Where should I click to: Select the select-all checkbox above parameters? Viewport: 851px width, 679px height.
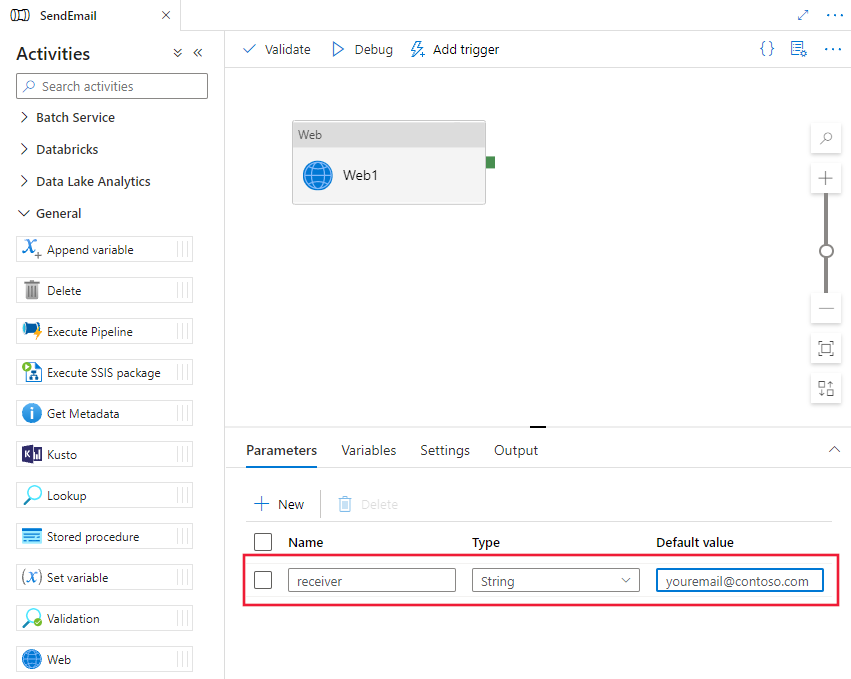[262, 541]
